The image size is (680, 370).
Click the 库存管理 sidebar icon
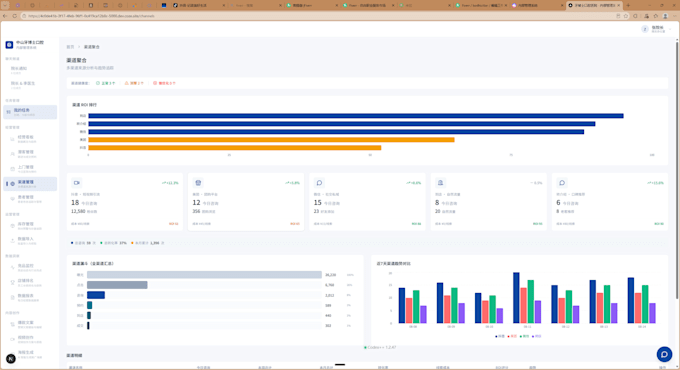click(12, 226)
